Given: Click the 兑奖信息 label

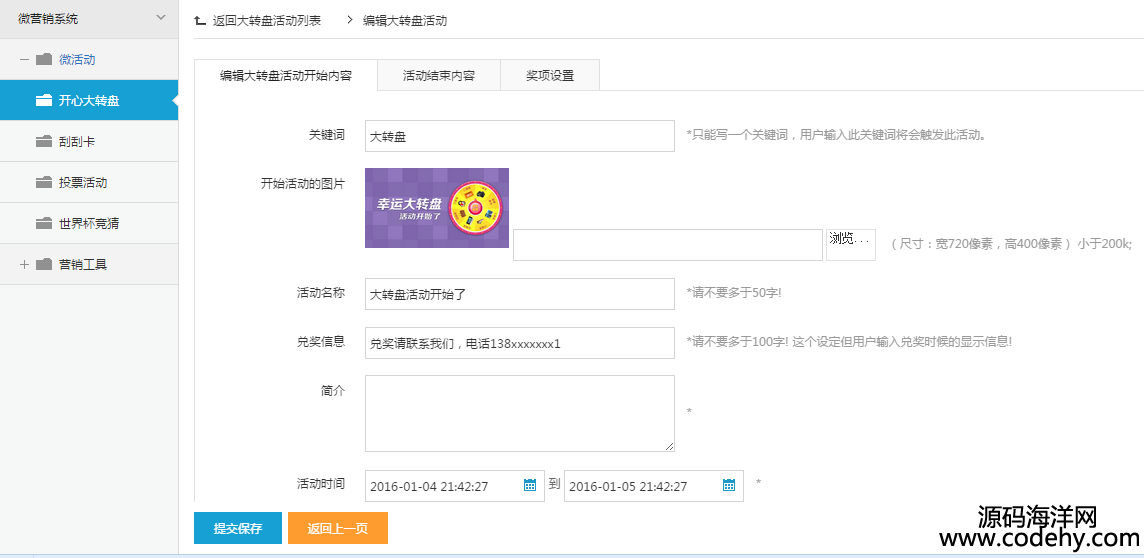Looking at the screenshot, I should pos(321,341).
